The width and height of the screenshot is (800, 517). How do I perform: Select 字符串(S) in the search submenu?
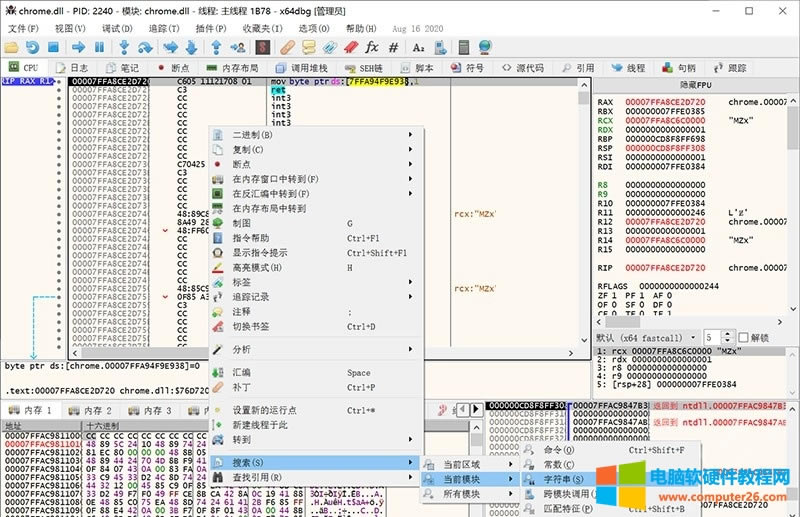click(562, 479)
